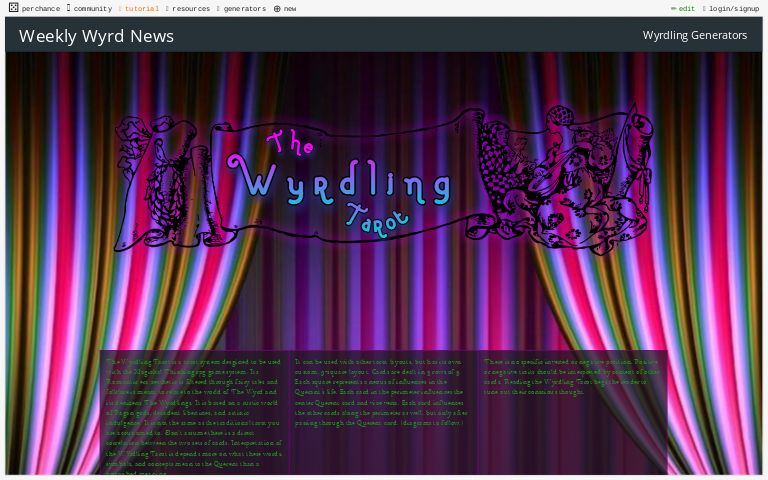Click the right text column paragraph

point(571,376)
